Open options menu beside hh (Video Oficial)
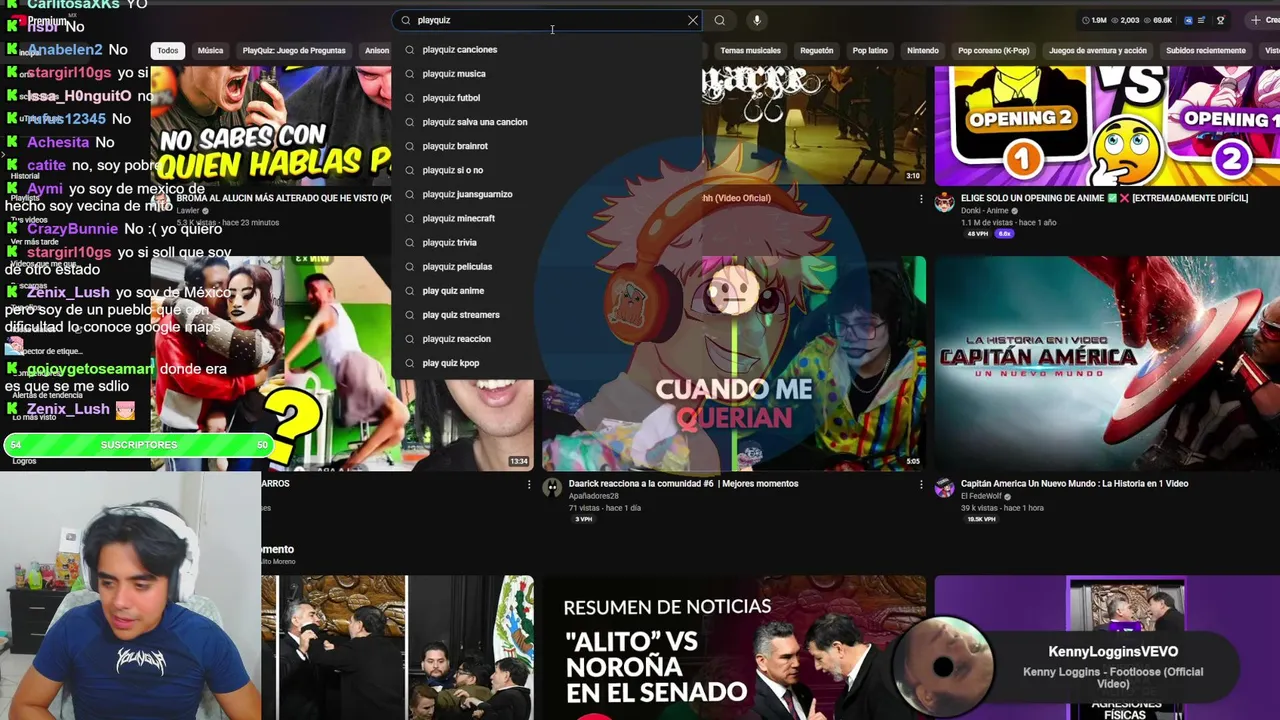 click(921, 199)
